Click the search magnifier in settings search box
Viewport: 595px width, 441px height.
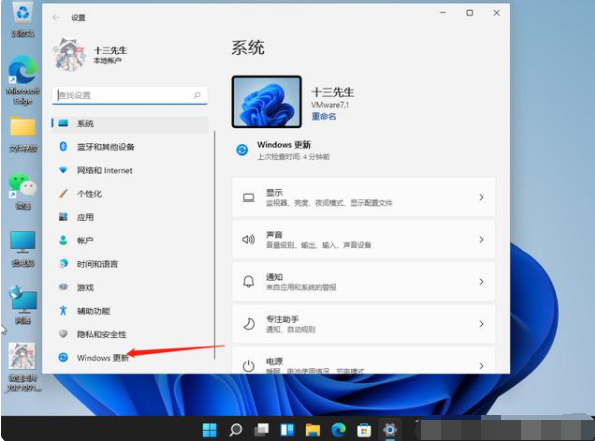197,95
